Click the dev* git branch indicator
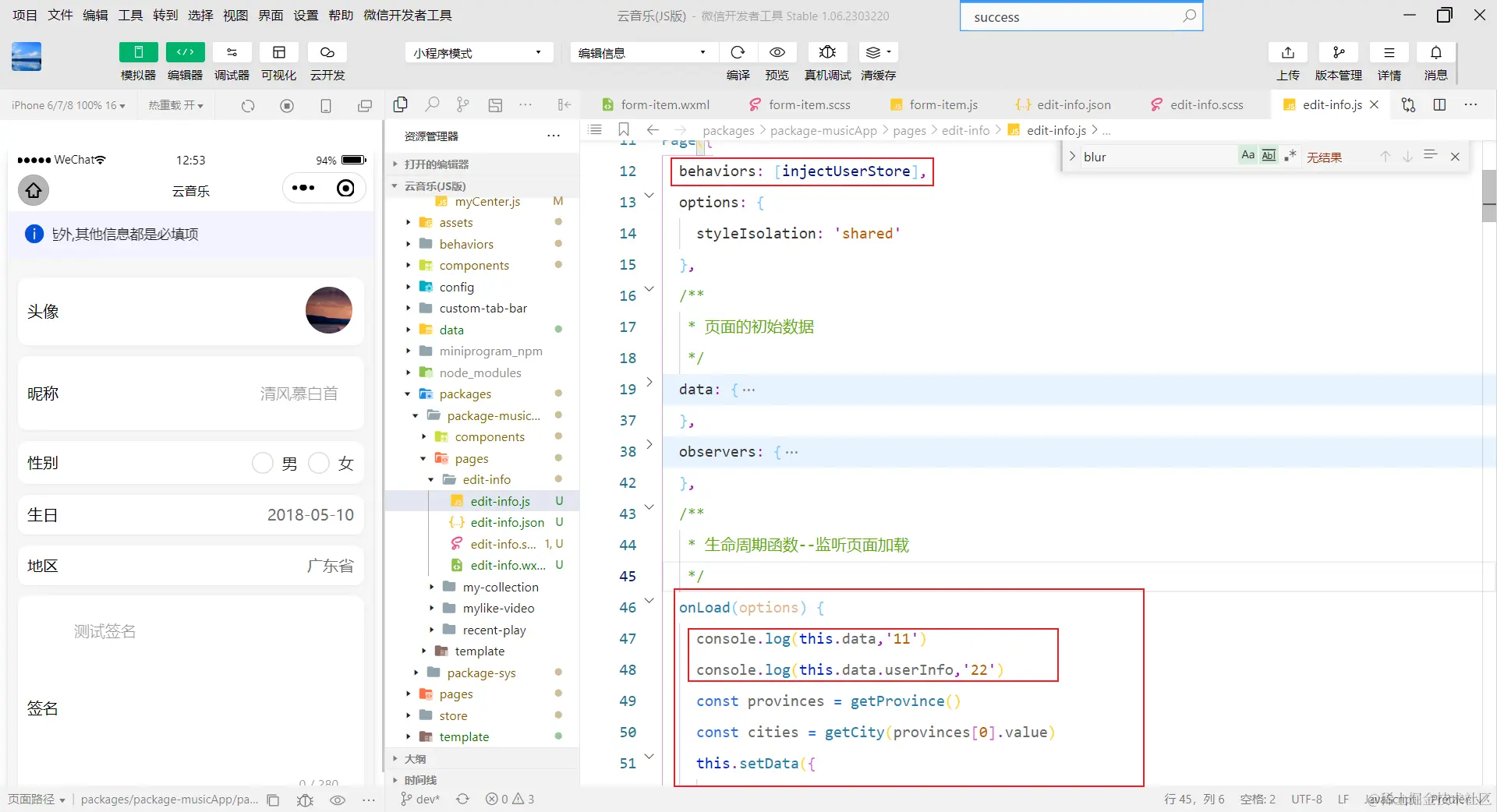 click(420, 799)
